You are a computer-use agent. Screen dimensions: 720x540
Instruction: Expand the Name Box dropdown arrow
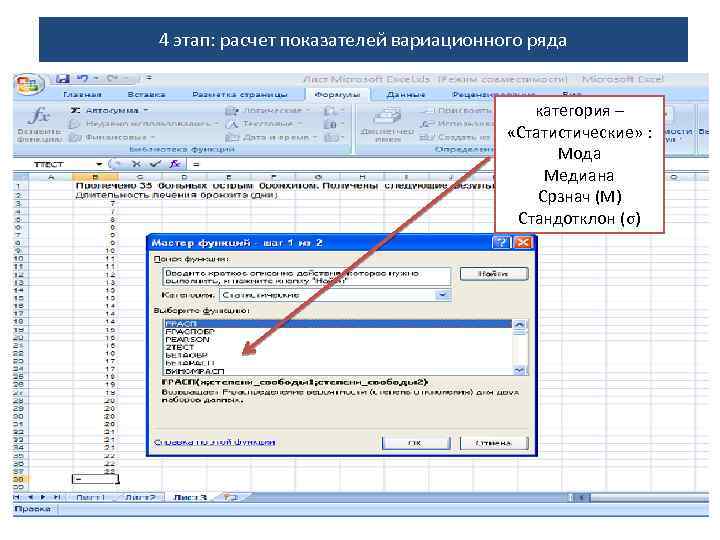coord(99,164)
